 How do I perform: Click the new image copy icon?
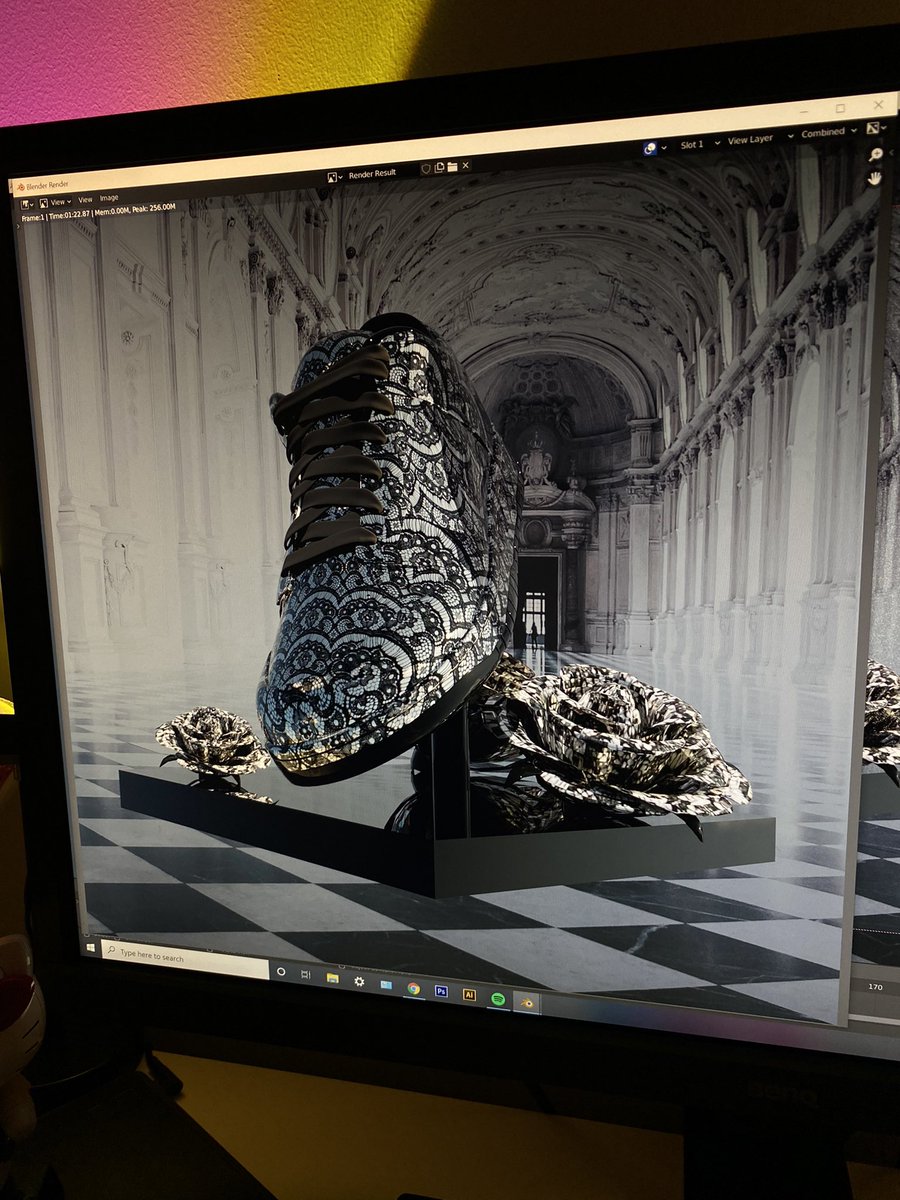point(439,168)
